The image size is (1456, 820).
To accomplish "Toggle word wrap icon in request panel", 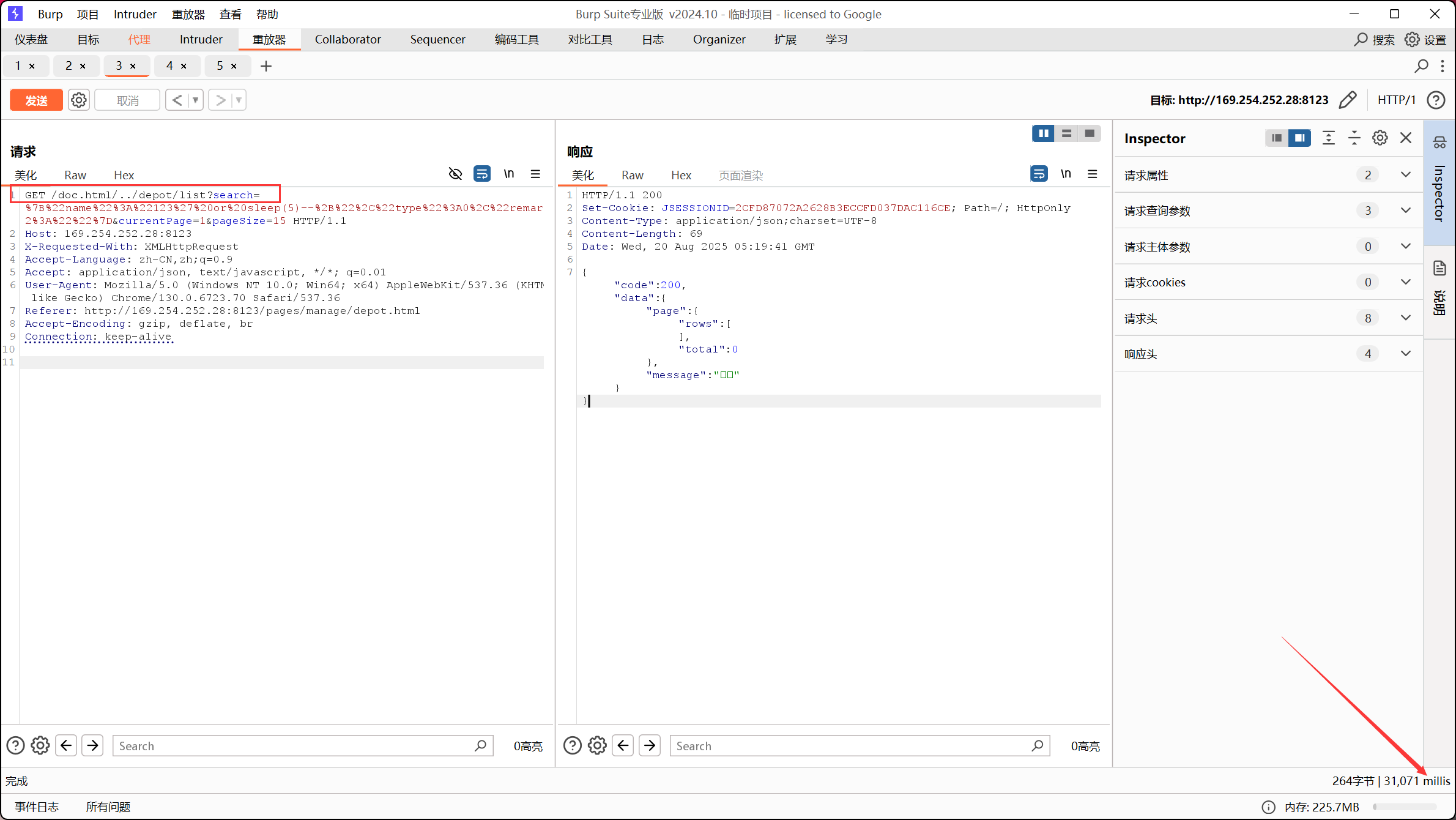I will click(x=482, y=174).
